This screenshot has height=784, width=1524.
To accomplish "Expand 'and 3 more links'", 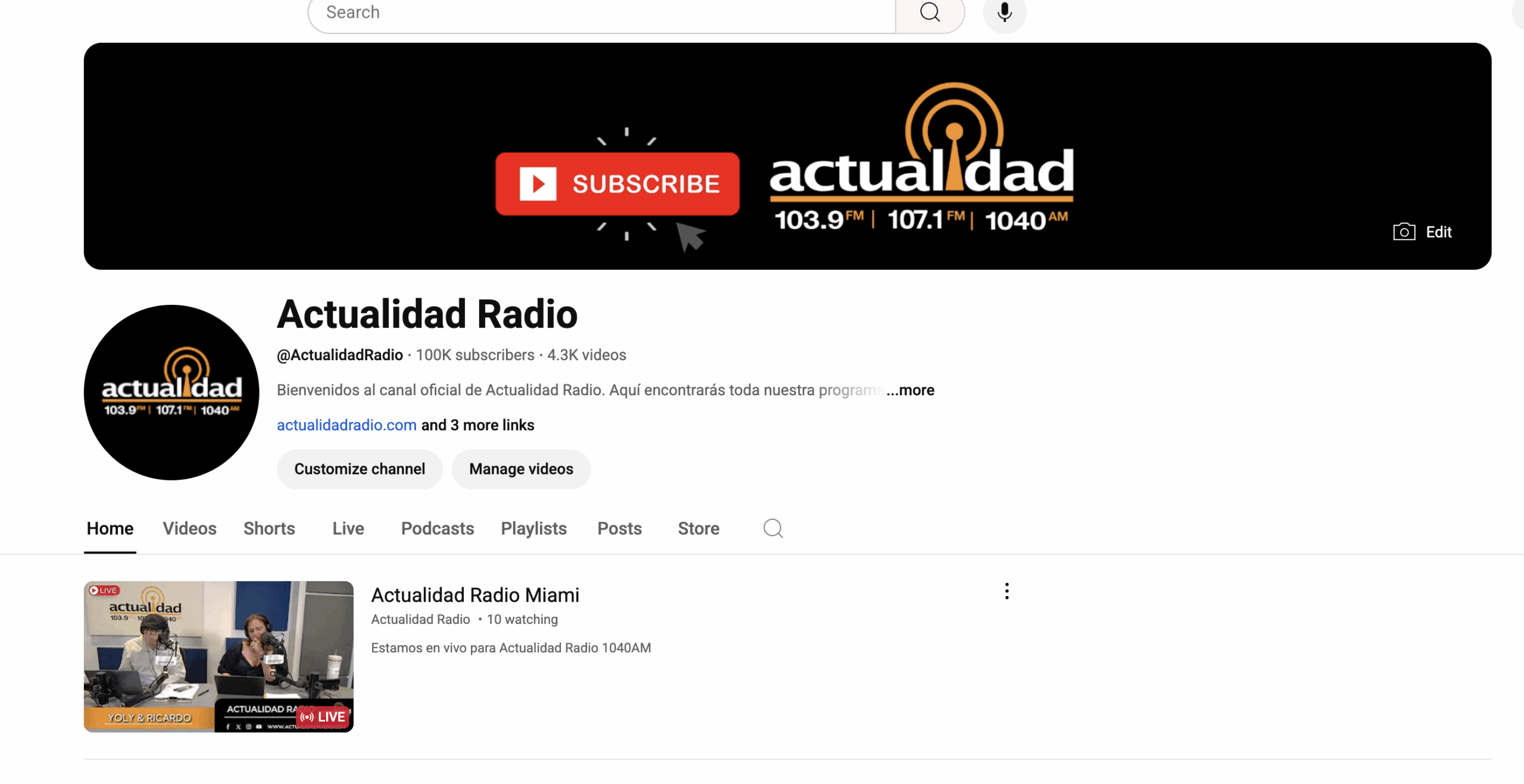I will [477, 425].
